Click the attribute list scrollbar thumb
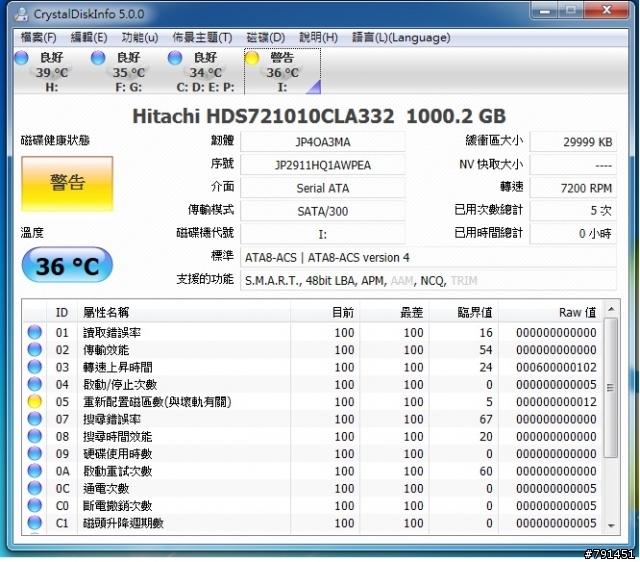The width and height of the screenshot is (640, 562). coord(611,388)
